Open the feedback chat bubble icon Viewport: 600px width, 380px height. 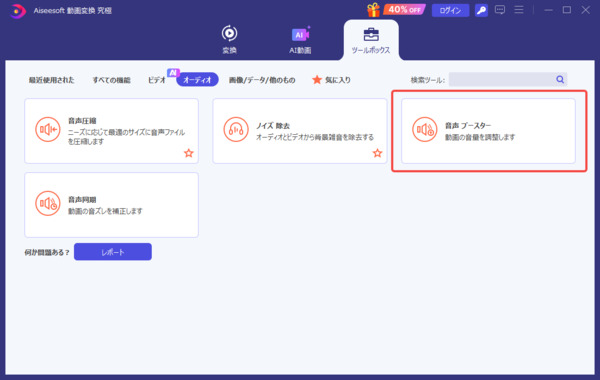click(x=500, y=10)
